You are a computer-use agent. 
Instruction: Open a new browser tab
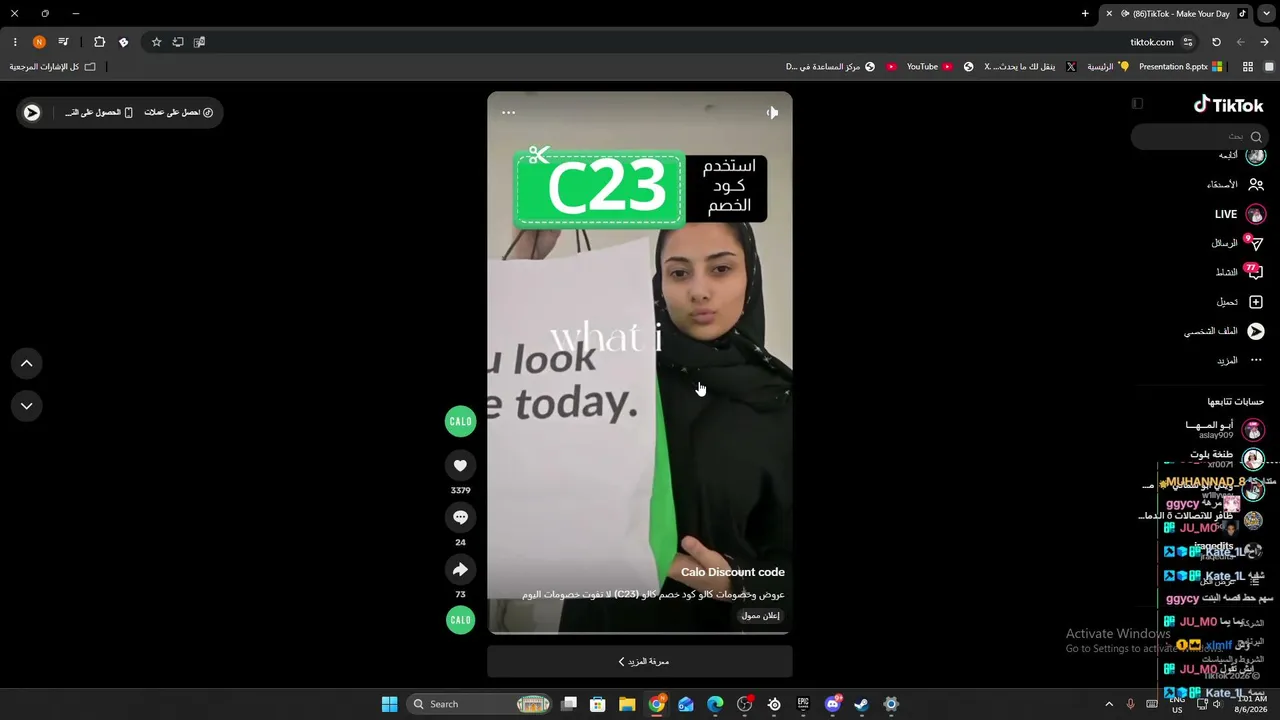(x=1085, y=14)
